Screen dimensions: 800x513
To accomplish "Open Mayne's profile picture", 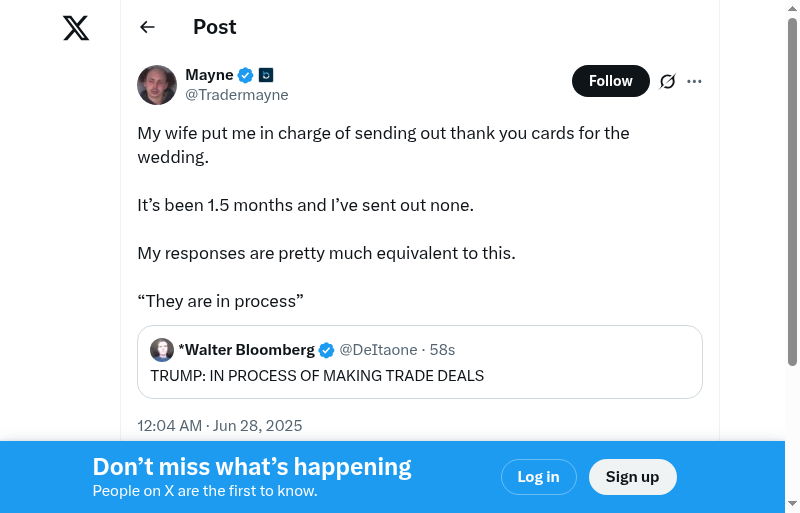I will pos(157,85).
